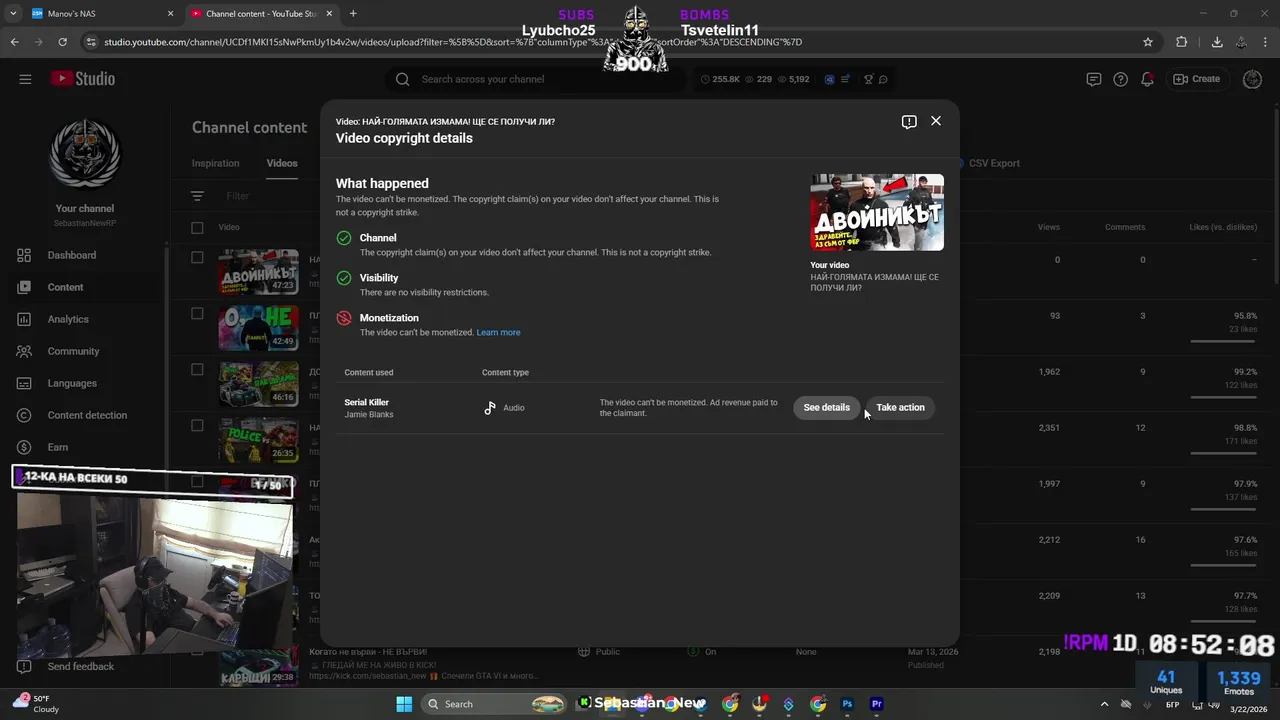Switch to the Videos tab
Screen dimensions: 1280x720
[282, 163]
